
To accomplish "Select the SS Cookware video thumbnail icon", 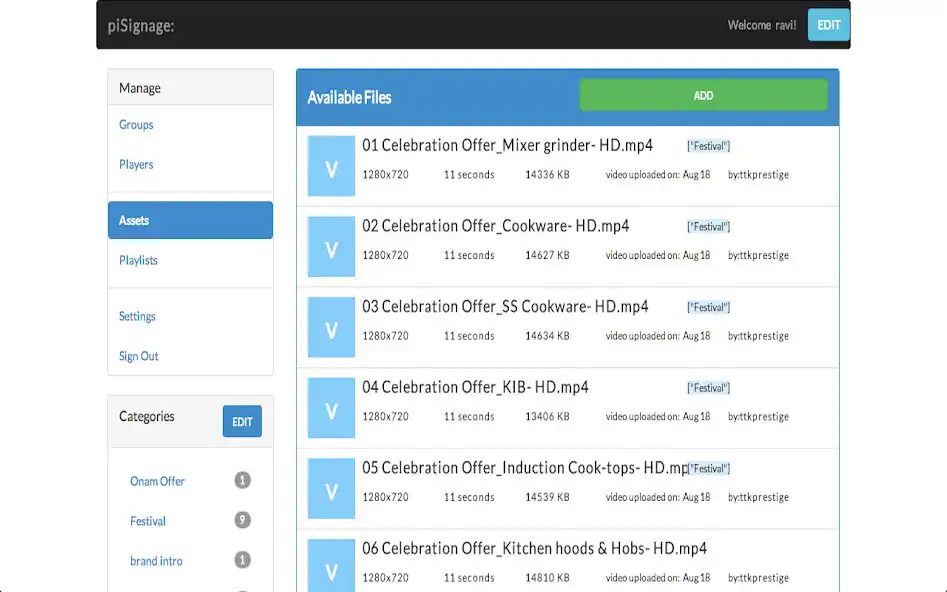I will [331, 327].
